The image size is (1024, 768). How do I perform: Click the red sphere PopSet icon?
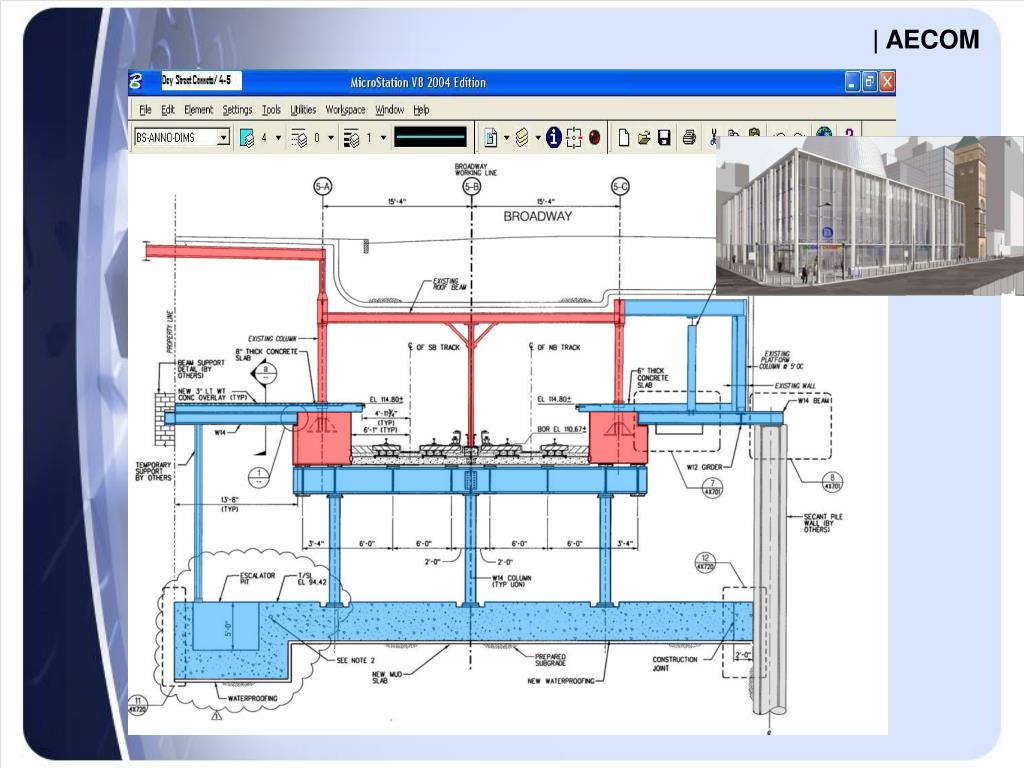coord(594,138)
